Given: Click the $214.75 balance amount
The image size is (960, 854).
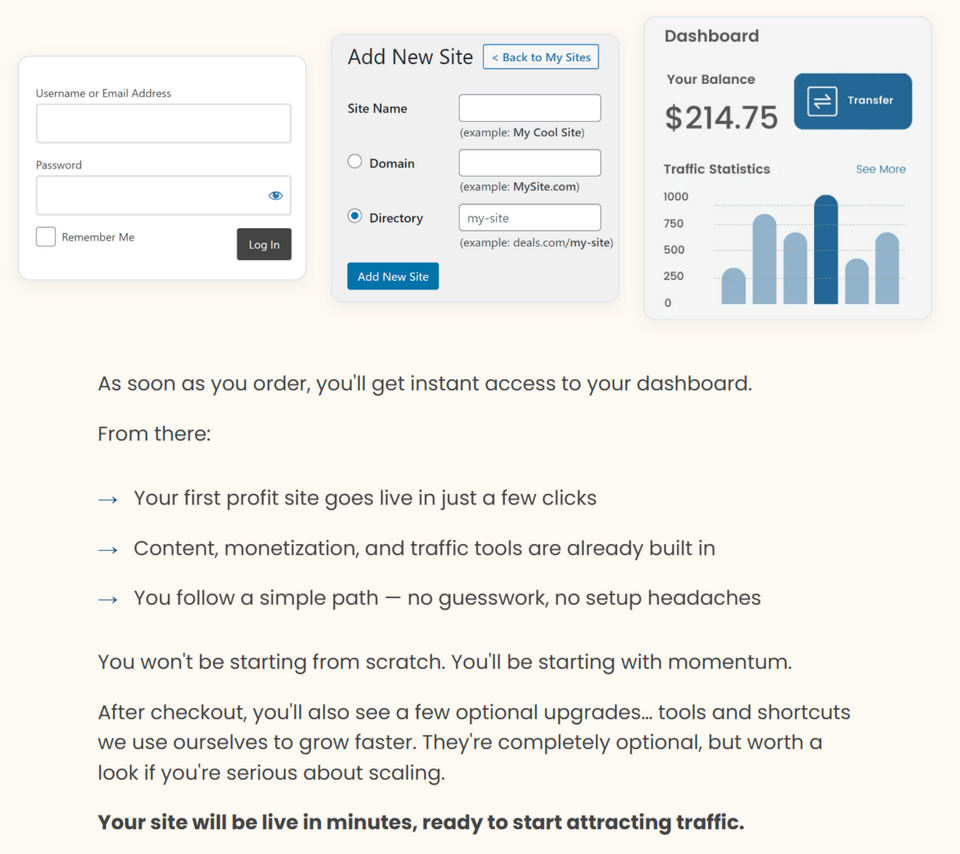Looking at the screenshot, I should tap(721, 118).
